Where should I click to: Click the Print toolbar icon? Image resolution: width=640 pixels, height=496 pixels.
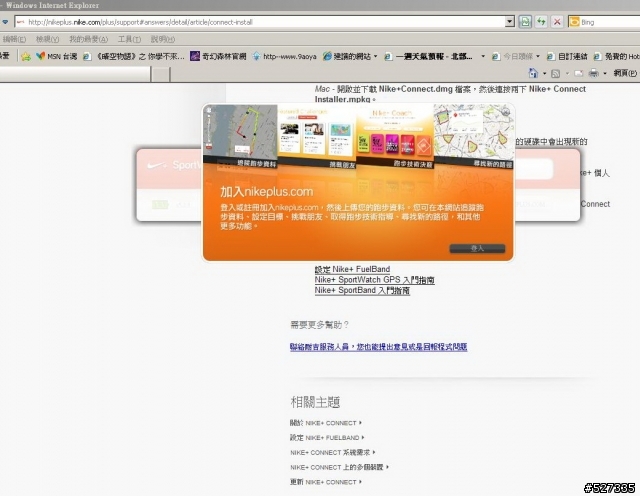click(593, 73)
